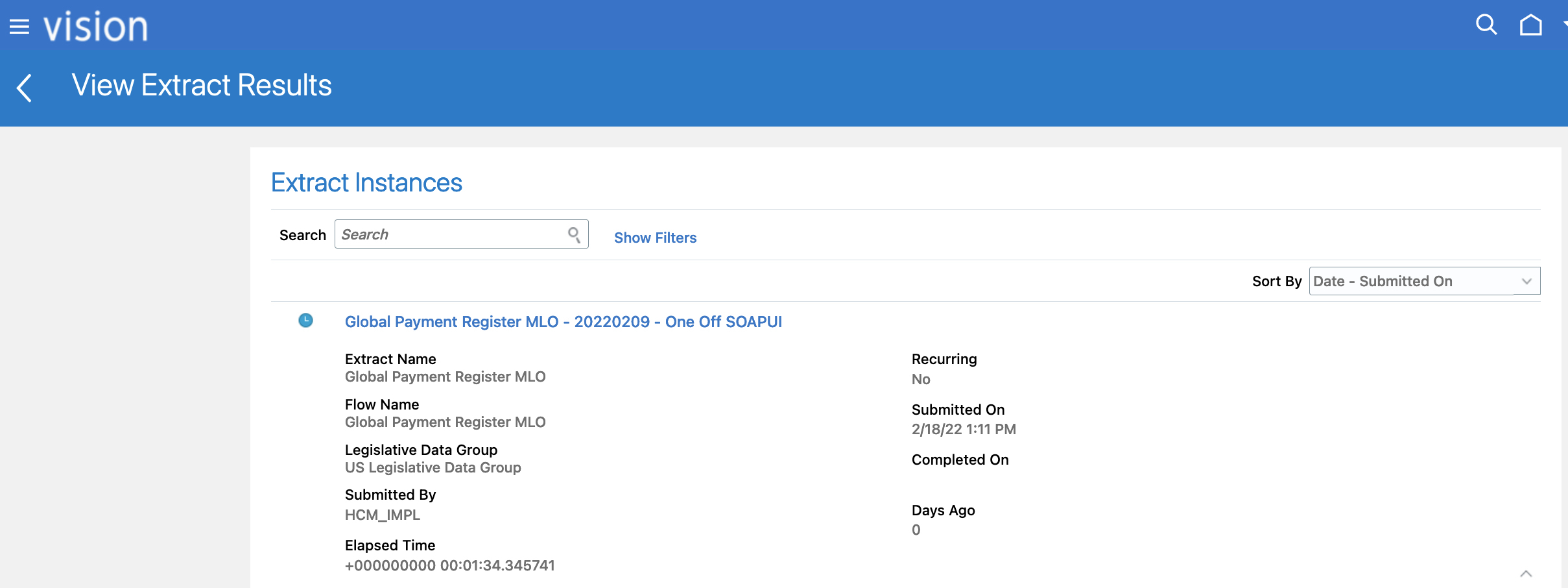
Task: Click the Extract Instances heading
Action: click(x=366, y=183)
